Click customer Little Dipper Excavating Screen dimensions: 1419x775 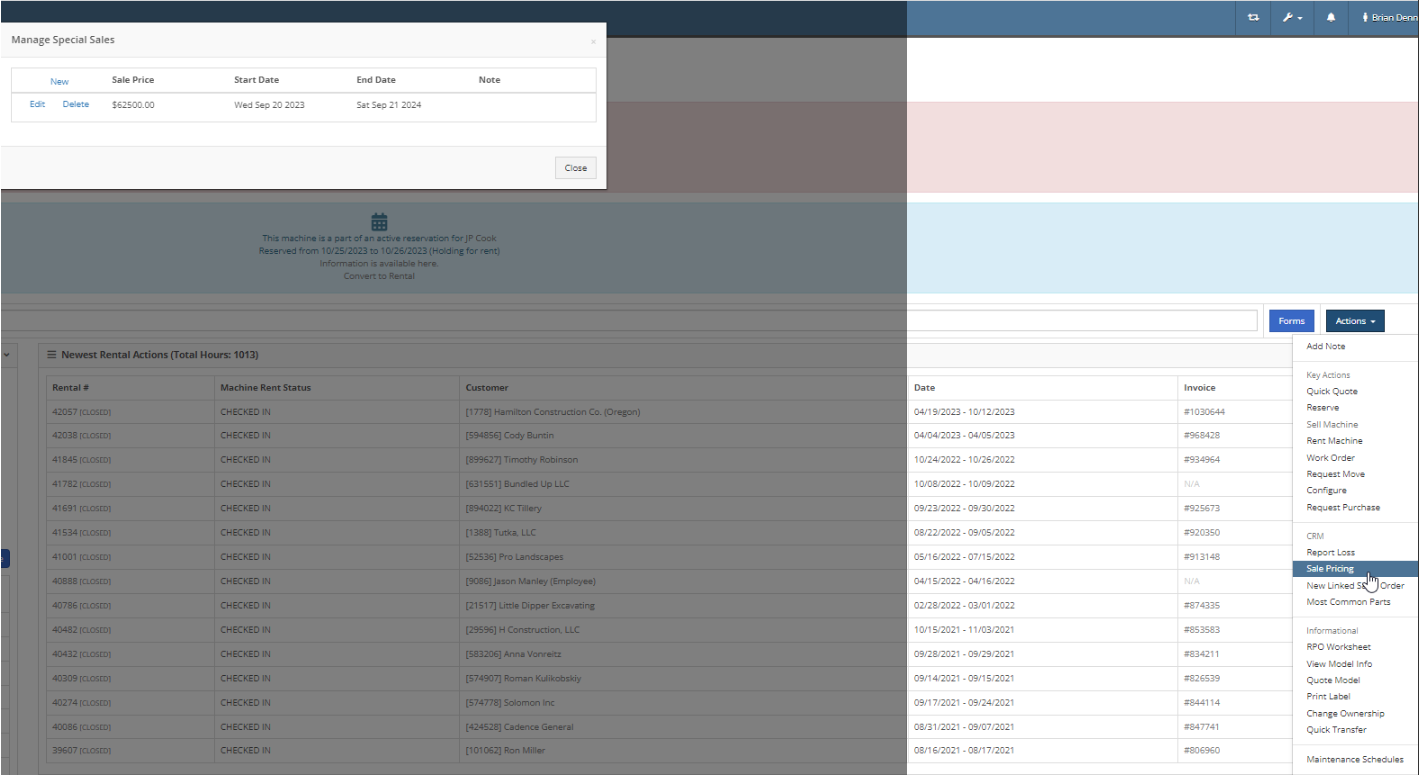[x=530, y=605]
